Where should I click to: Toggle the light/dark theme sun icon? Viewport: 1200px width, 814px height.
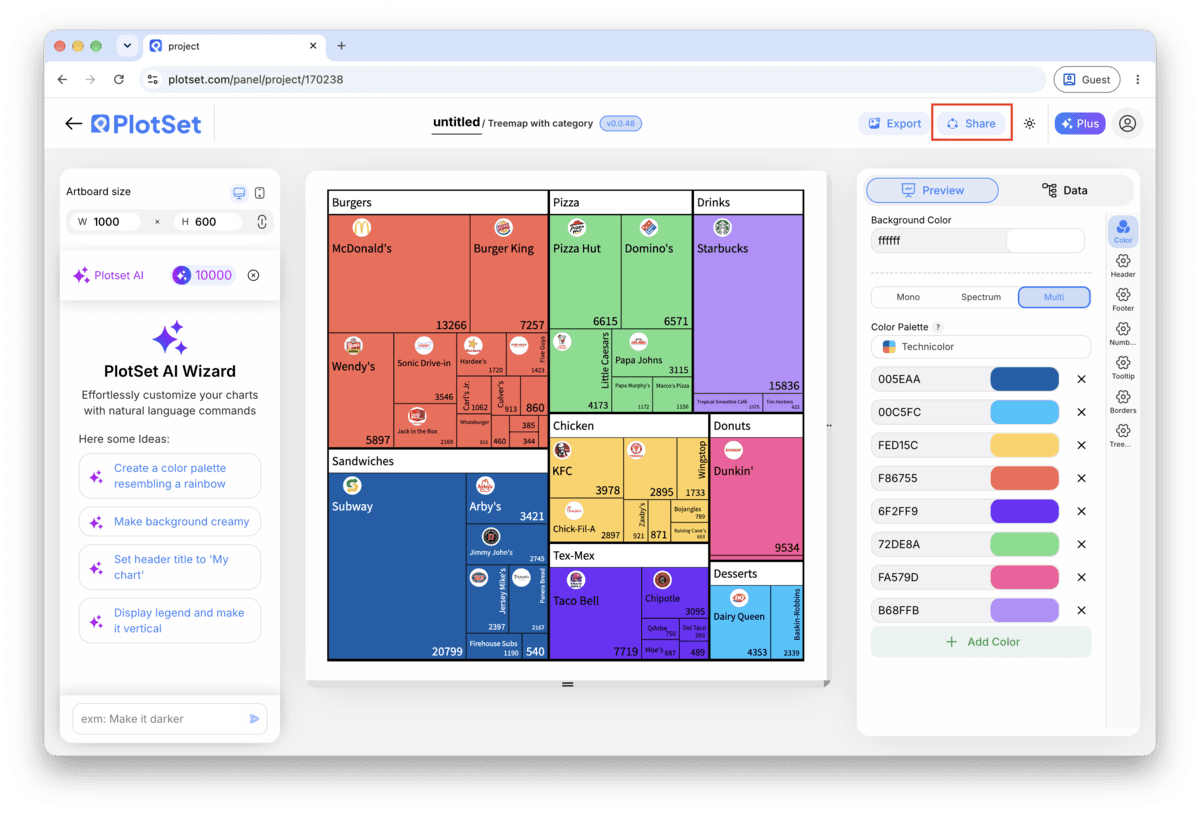click(x=1030, y=124)
